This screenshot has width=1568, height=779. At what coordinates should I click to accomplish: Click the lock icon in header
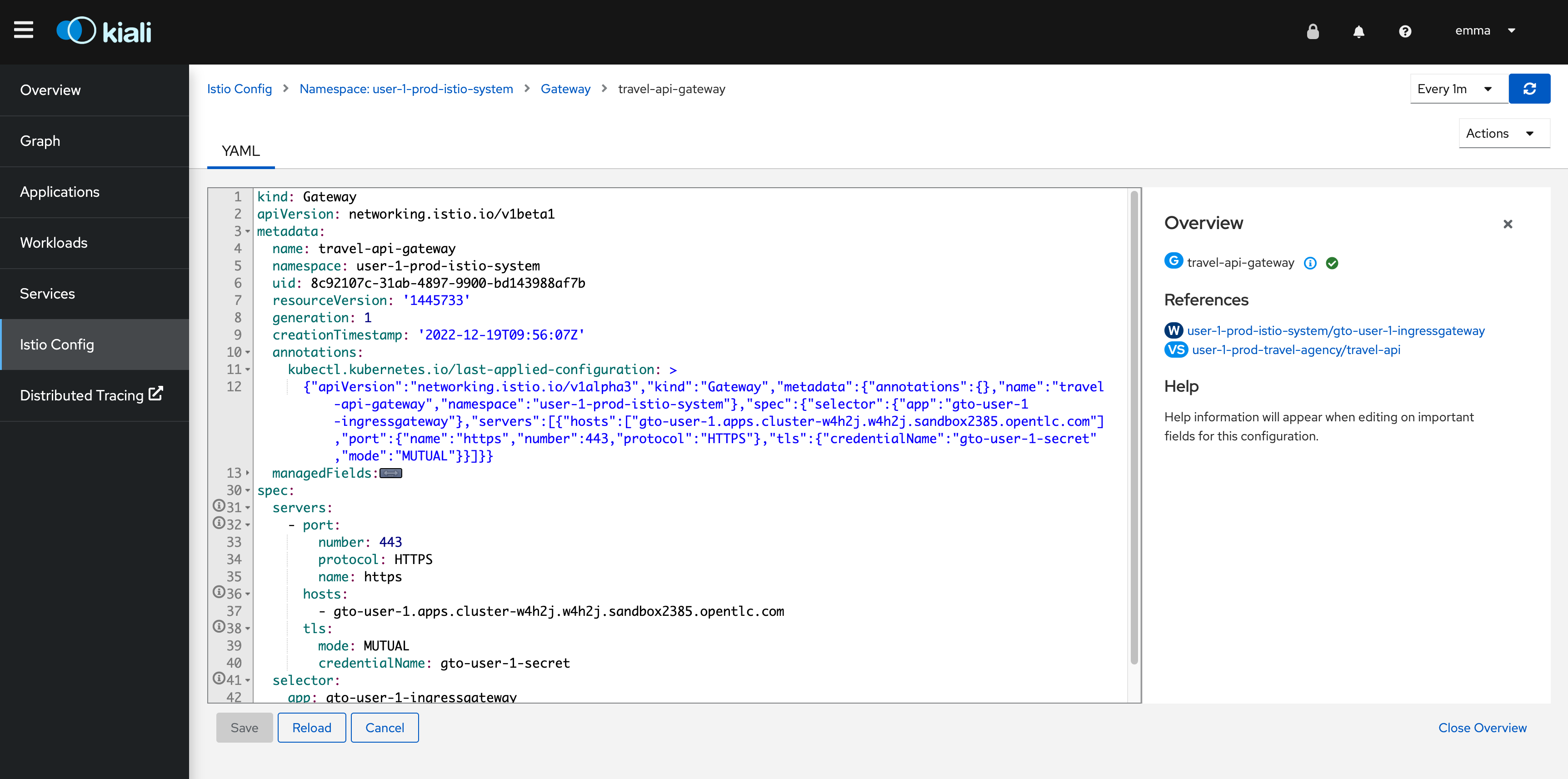click(x=1313, y=31)
